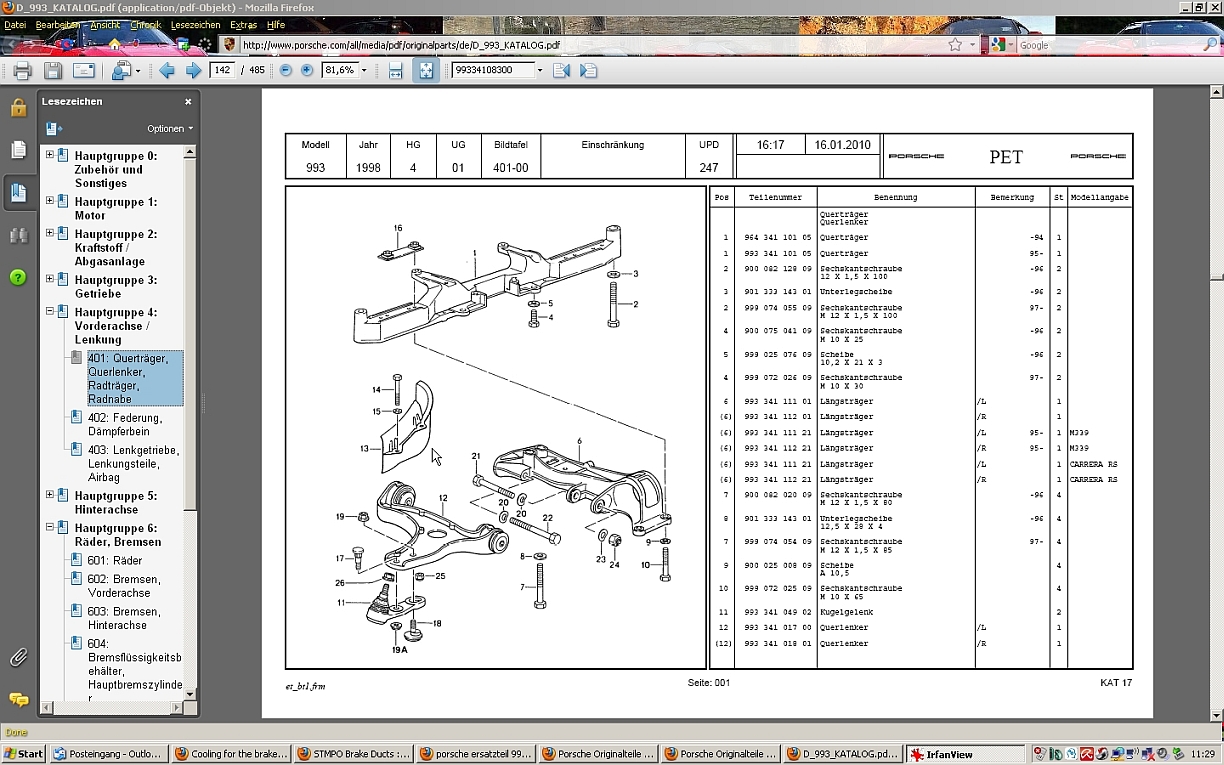Open the Optionen dropdown in bookmarks panel
The width and height of the screenshot is (1224, 765).
[x=170, y=129]
